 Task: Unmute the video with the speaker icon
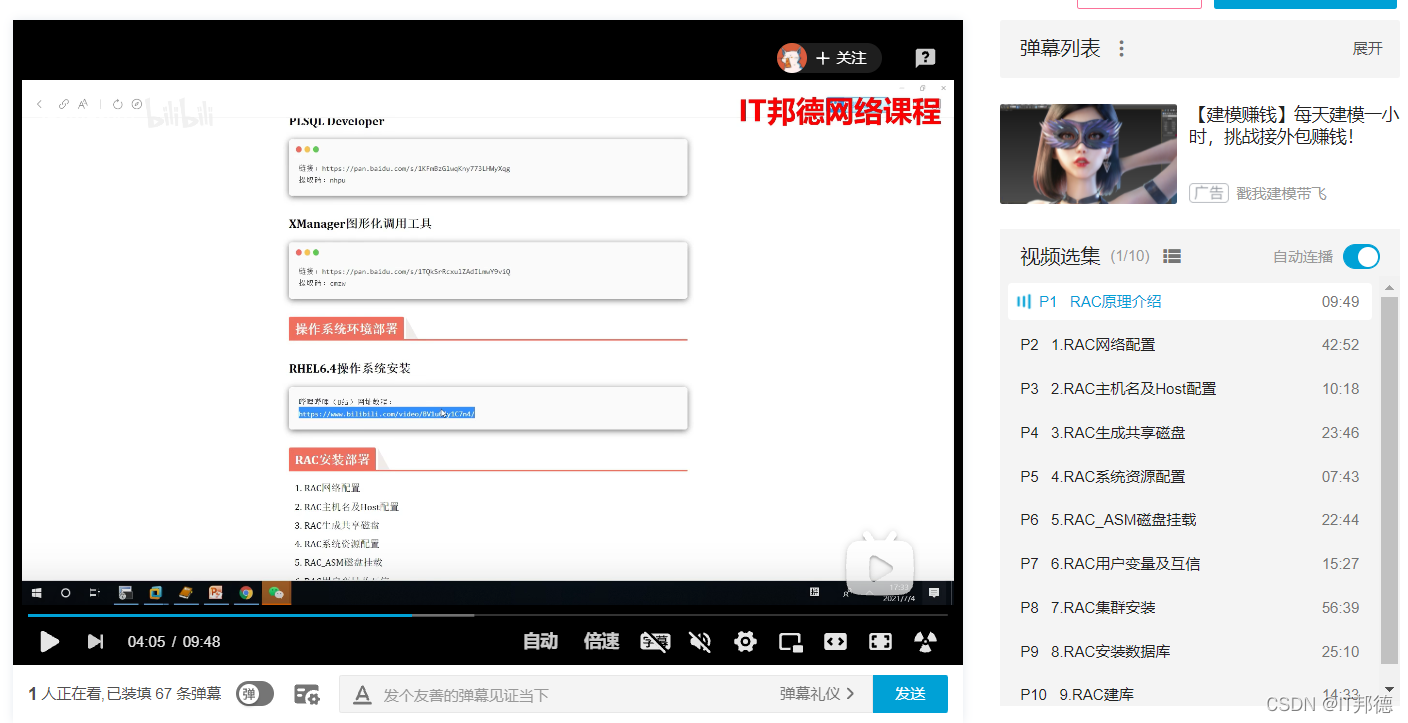pos(700,641)
